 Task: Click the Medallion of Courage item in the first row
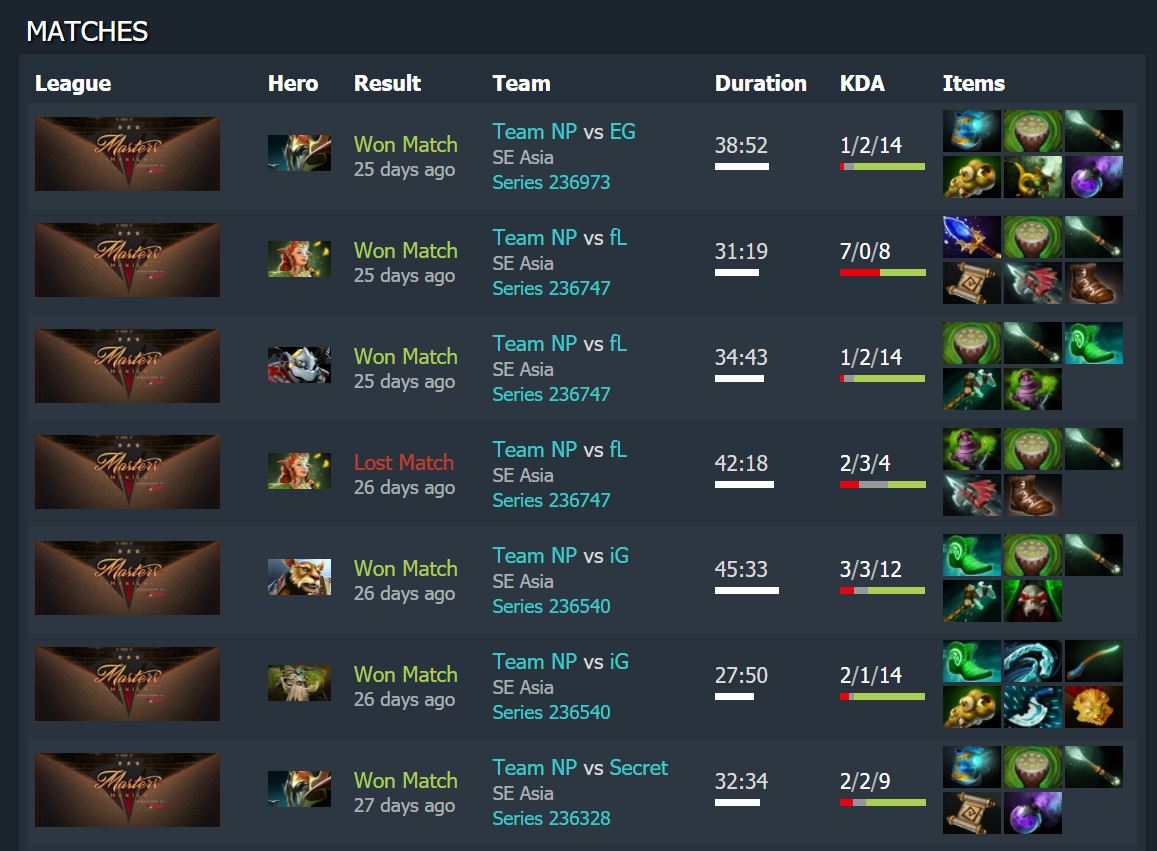(x=1032, y=176)
